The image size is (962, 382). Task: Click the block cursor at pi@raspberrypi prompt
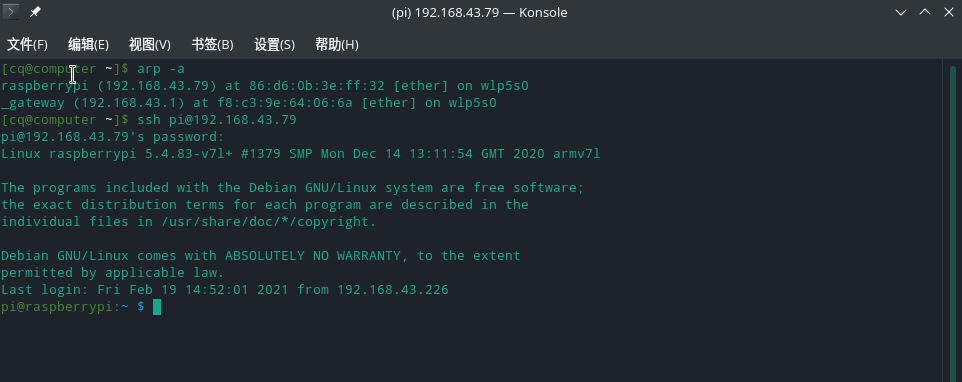[157, 307]
